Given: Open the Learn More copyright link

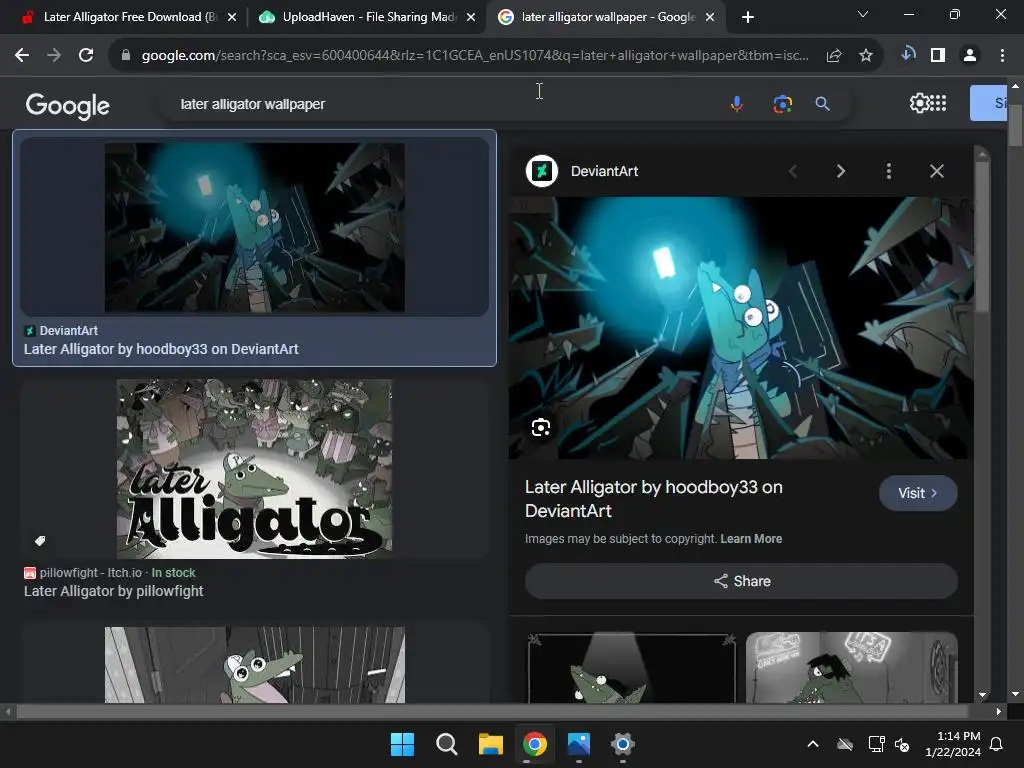Looking at the screenshot, I should pos(751,539).
